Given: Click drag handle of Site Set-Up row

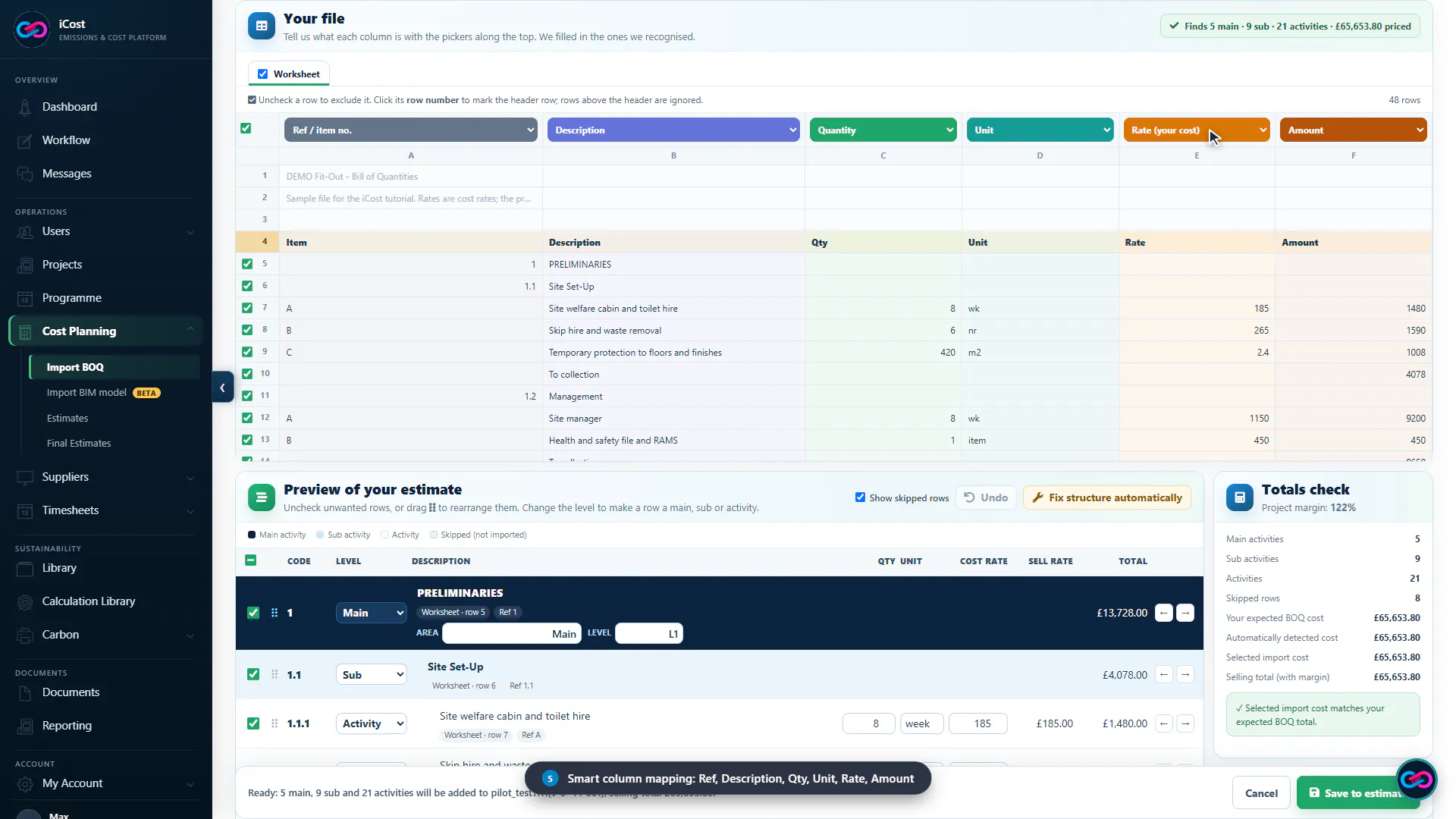Looking at the screenshot, I should tap(275, 674).
